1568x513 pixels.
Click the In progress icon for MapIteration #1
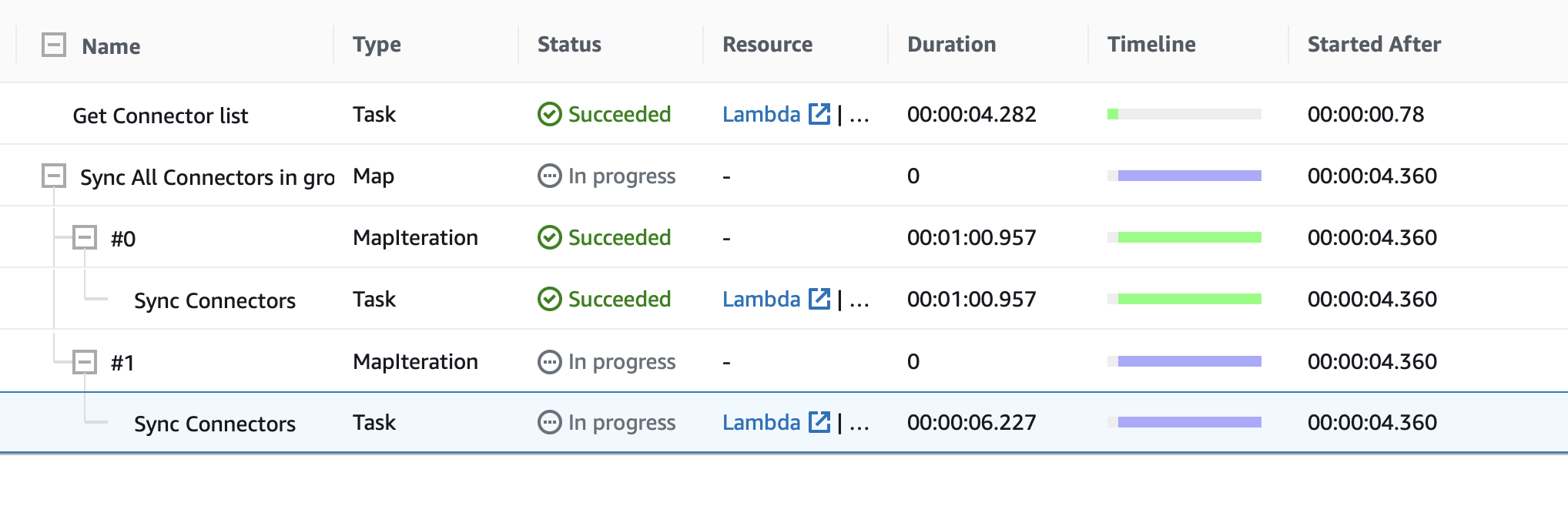coord(549,362)
